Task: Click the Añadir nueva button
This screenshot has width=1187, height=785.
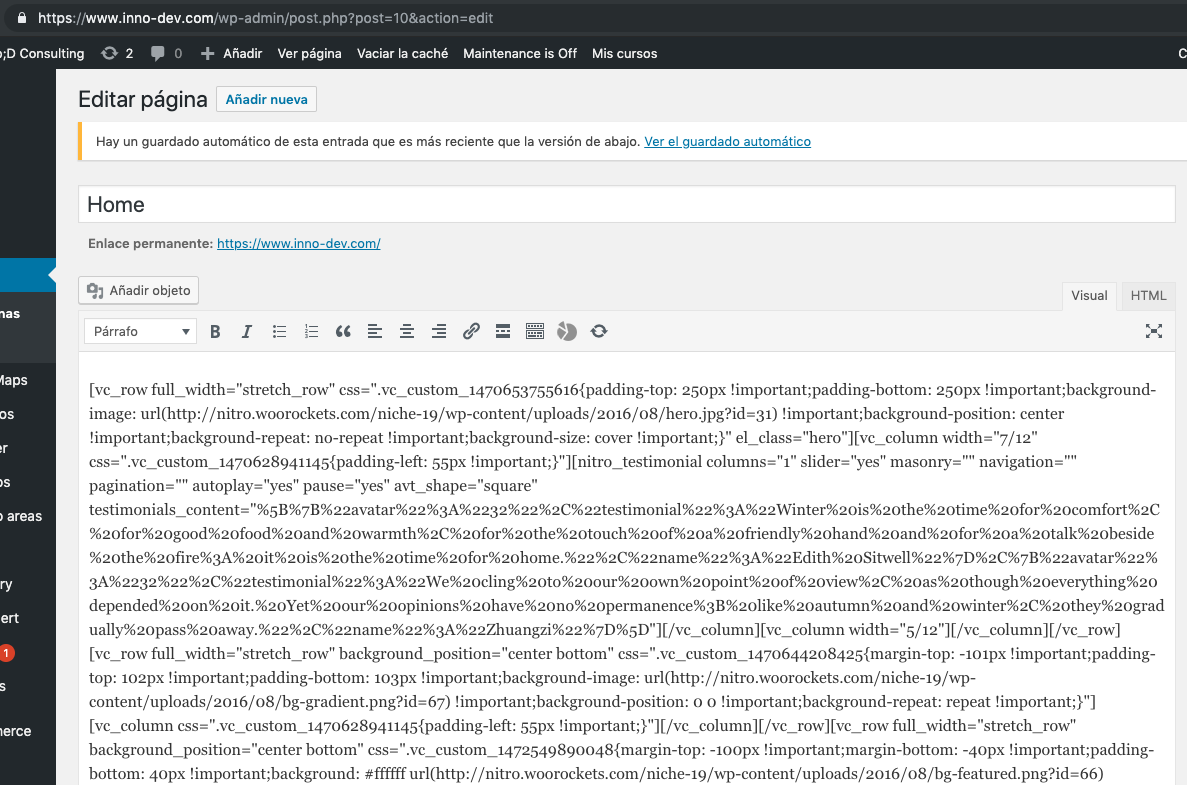Action: click(x=266, y=99)
